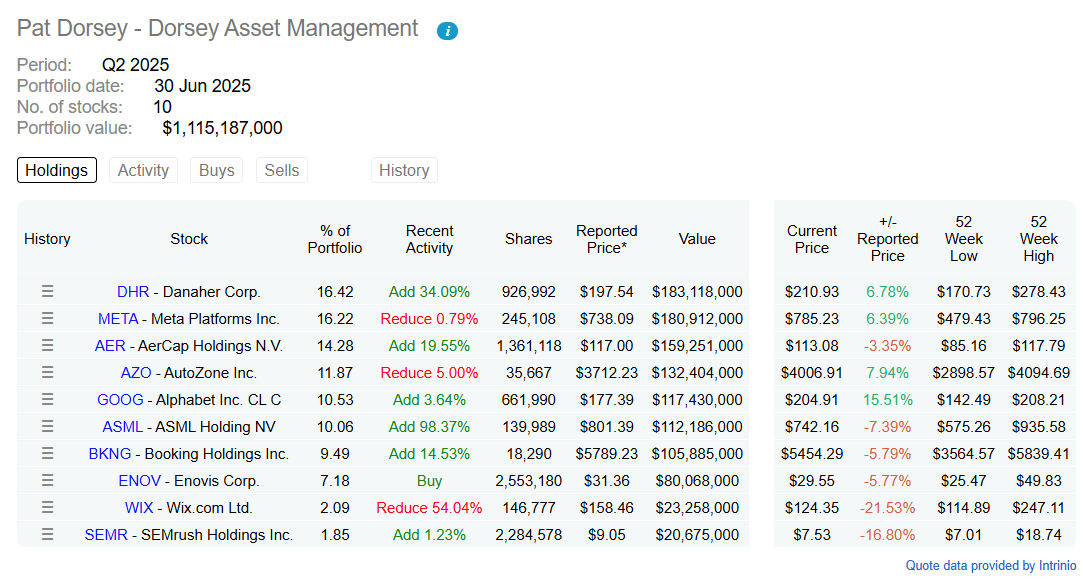1083x581 pixels.
Task: Click the +/- Reported Price column header
Action: click(x=888, y=239)
